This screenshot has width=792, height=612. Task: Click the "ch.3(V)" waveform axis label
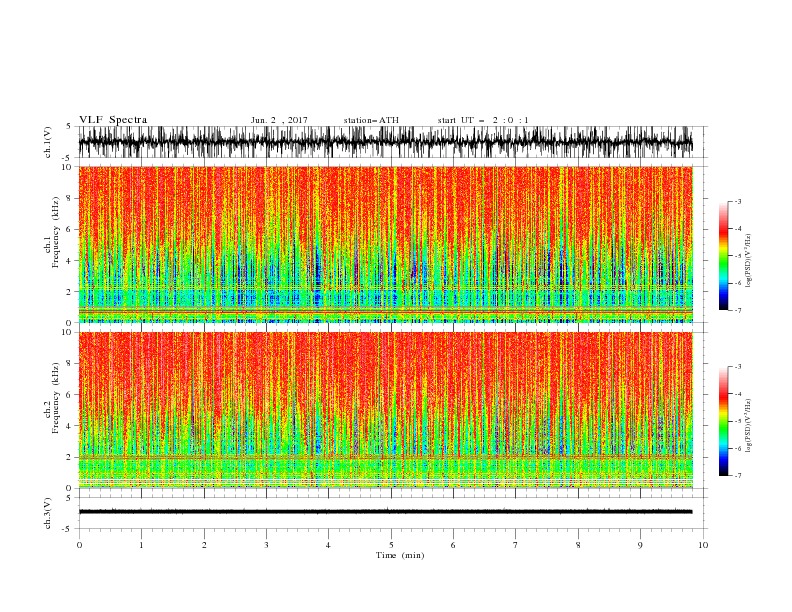[x=48, y=513]
